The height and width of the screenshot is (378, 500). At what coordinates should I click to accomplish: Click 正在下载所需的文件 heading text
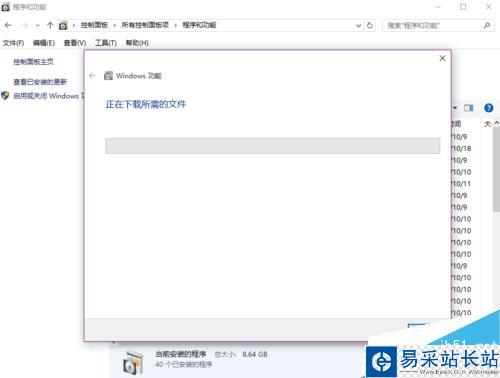(146, 104)
